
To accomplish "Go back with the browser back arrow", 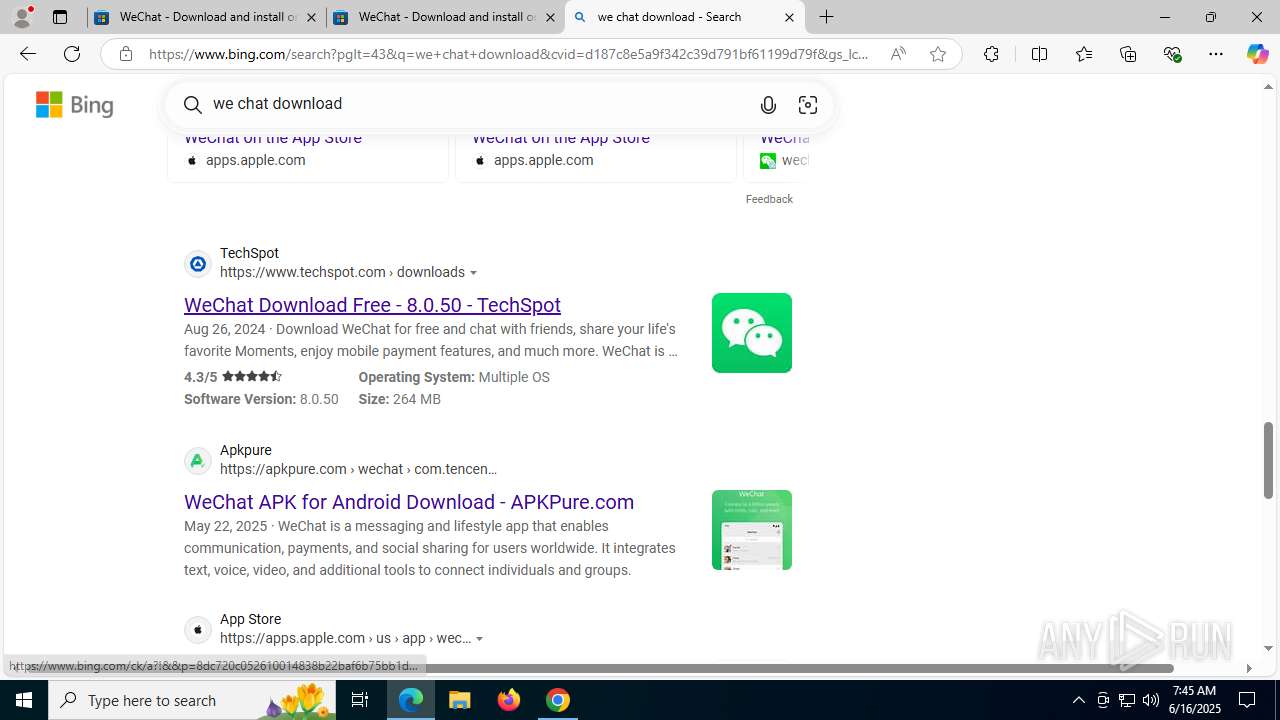I will coord(28,54).
